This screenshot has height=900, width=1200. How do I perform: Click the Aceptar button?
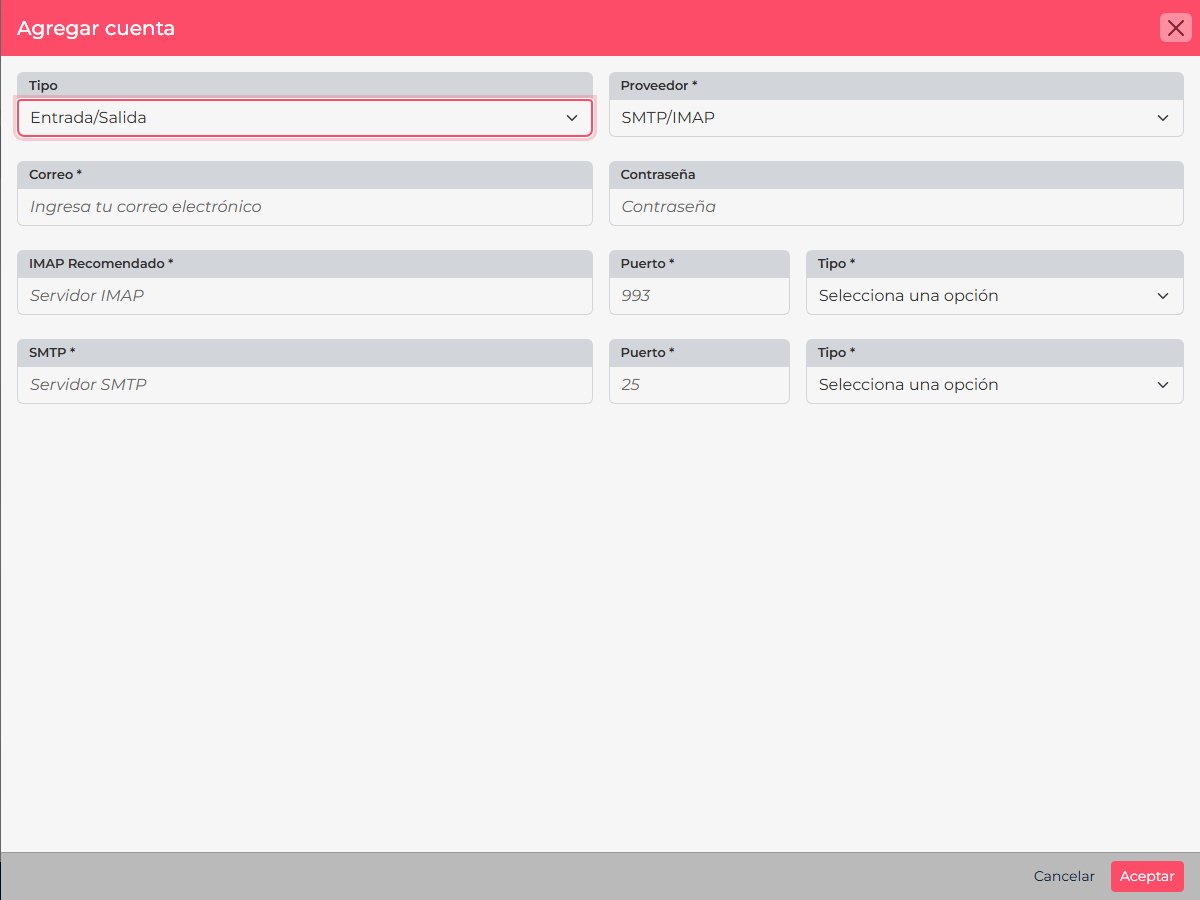[x=1147, y=876]
